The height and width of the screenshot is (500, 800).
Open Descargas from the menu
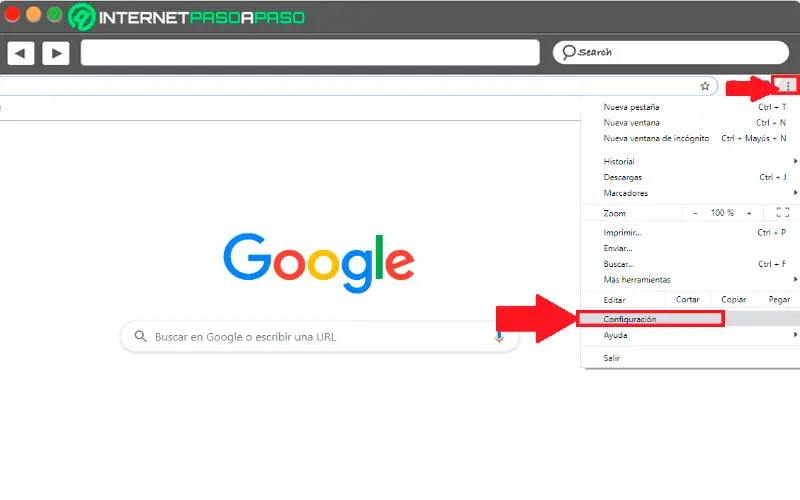click(x=691, y=177)
